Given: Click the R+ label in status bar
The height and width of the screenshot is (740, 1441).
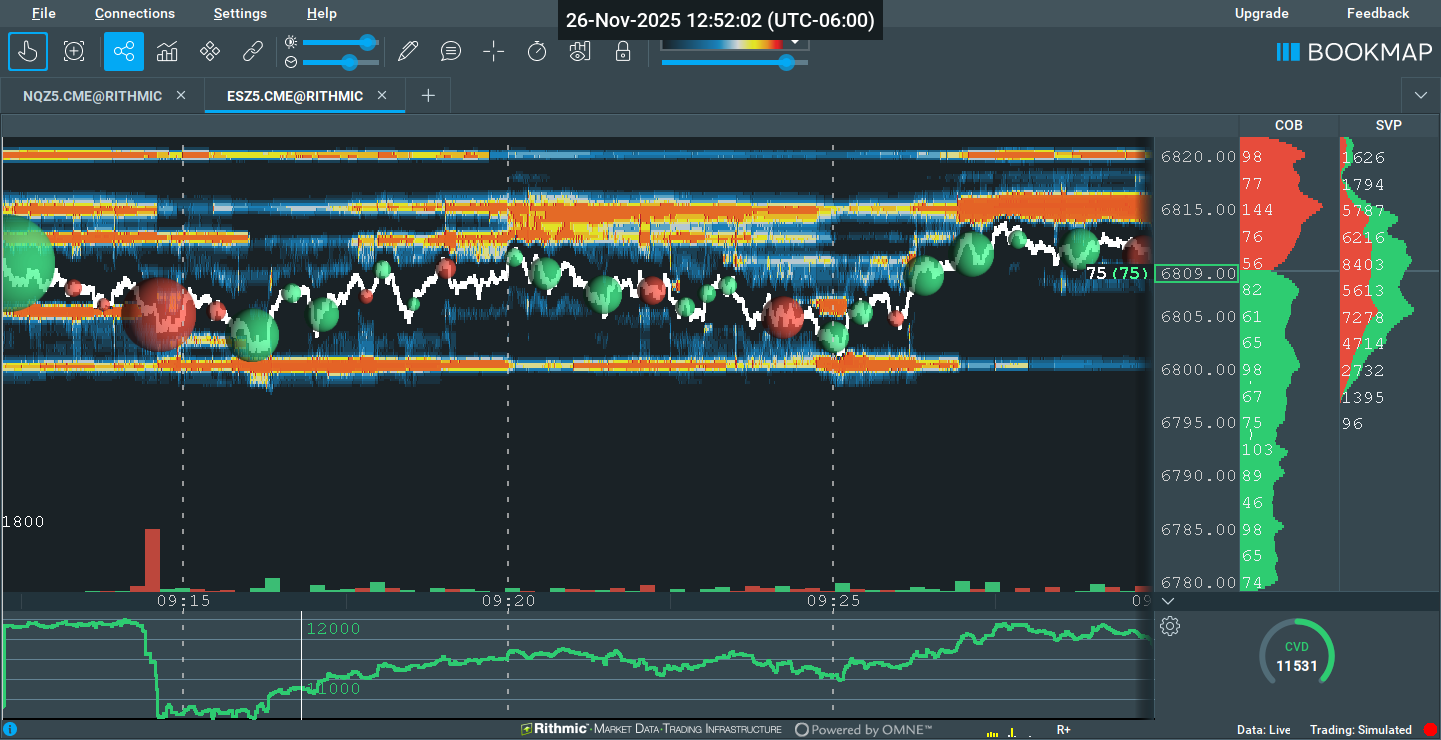Looking at the screenshot, I should [x=1064, y=730].
